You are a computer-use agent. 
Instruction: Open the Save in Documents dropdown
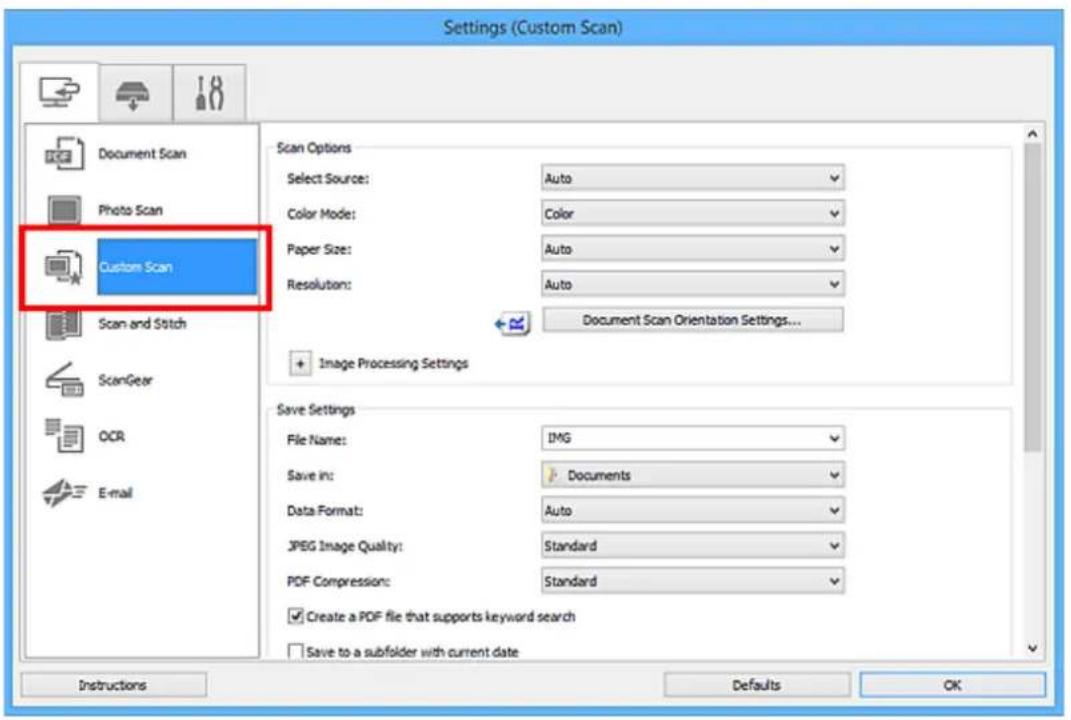click(693, 475)
